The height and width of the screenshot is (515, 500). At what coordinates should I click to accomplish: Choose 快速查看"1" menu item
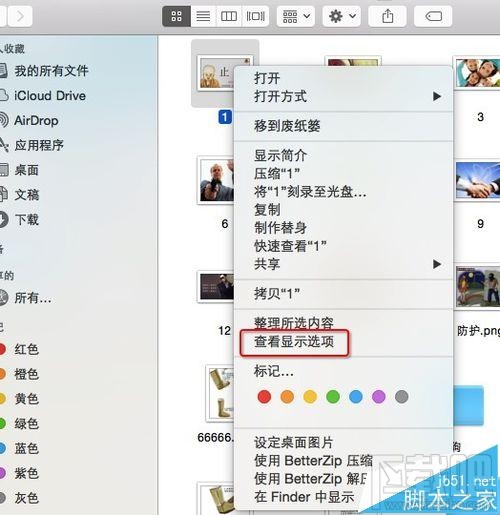point(343,246)
